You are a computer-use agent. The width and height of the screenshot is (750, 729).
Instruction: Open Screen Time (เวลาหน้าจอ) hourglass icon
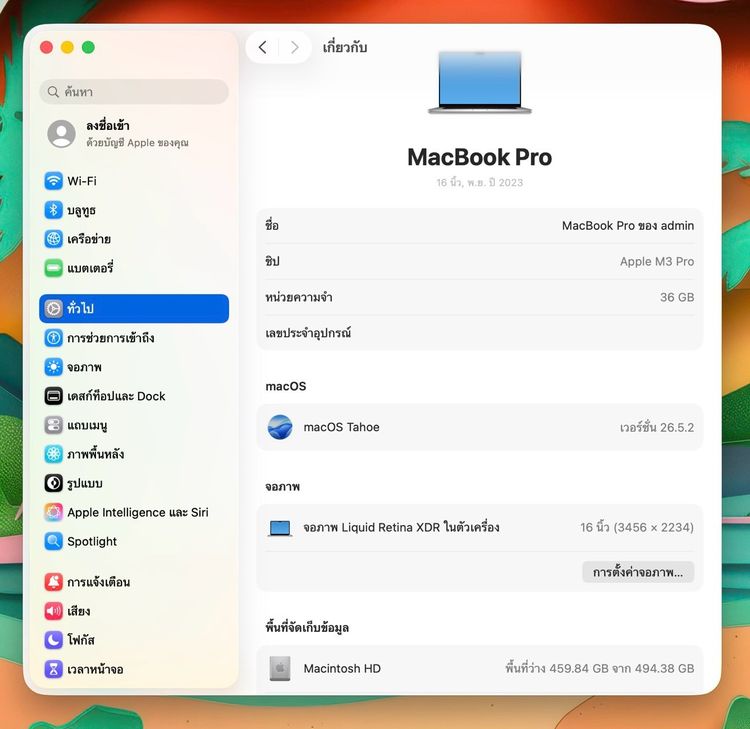54,669
